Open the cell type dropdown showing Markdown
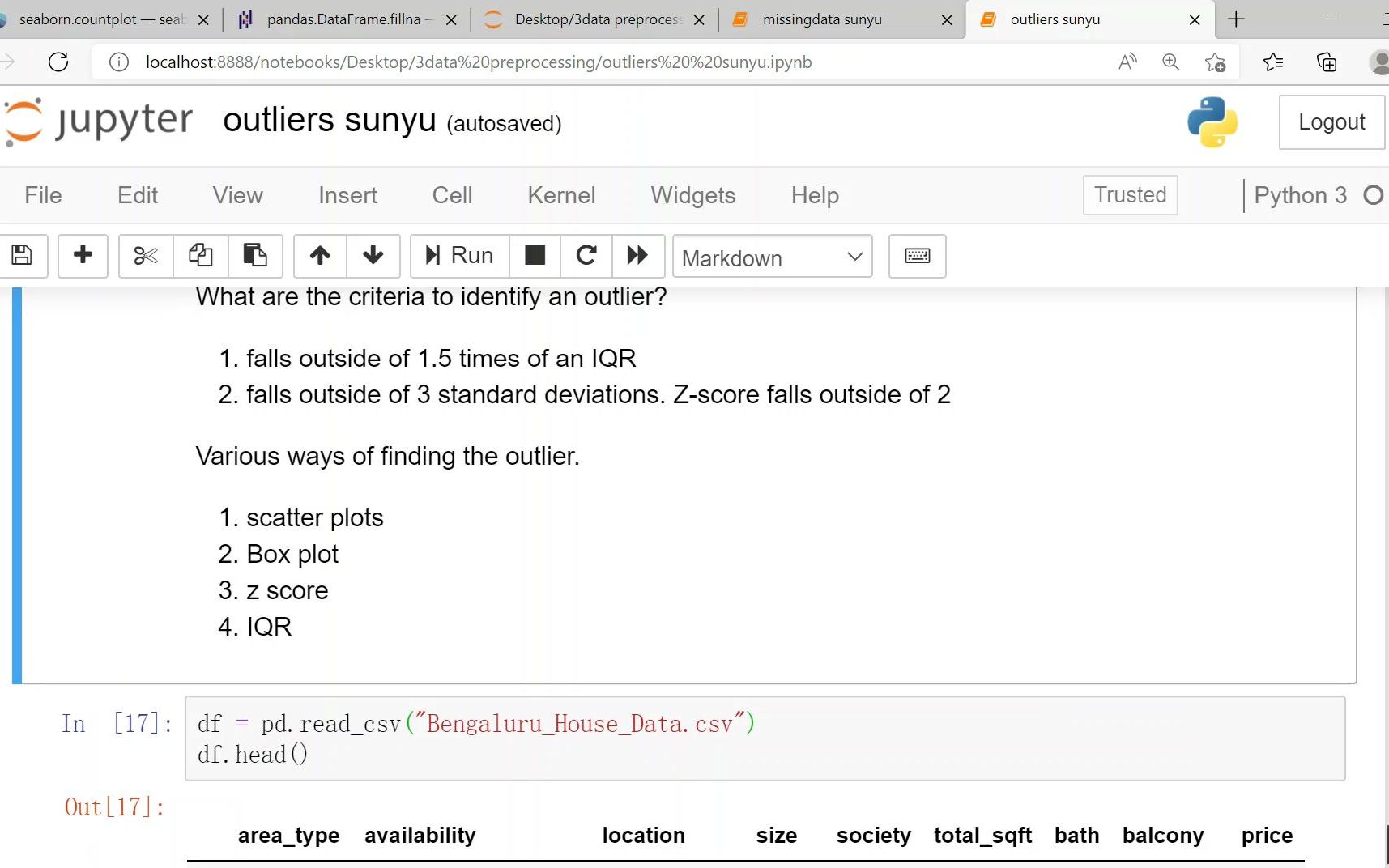 (770, 257)
